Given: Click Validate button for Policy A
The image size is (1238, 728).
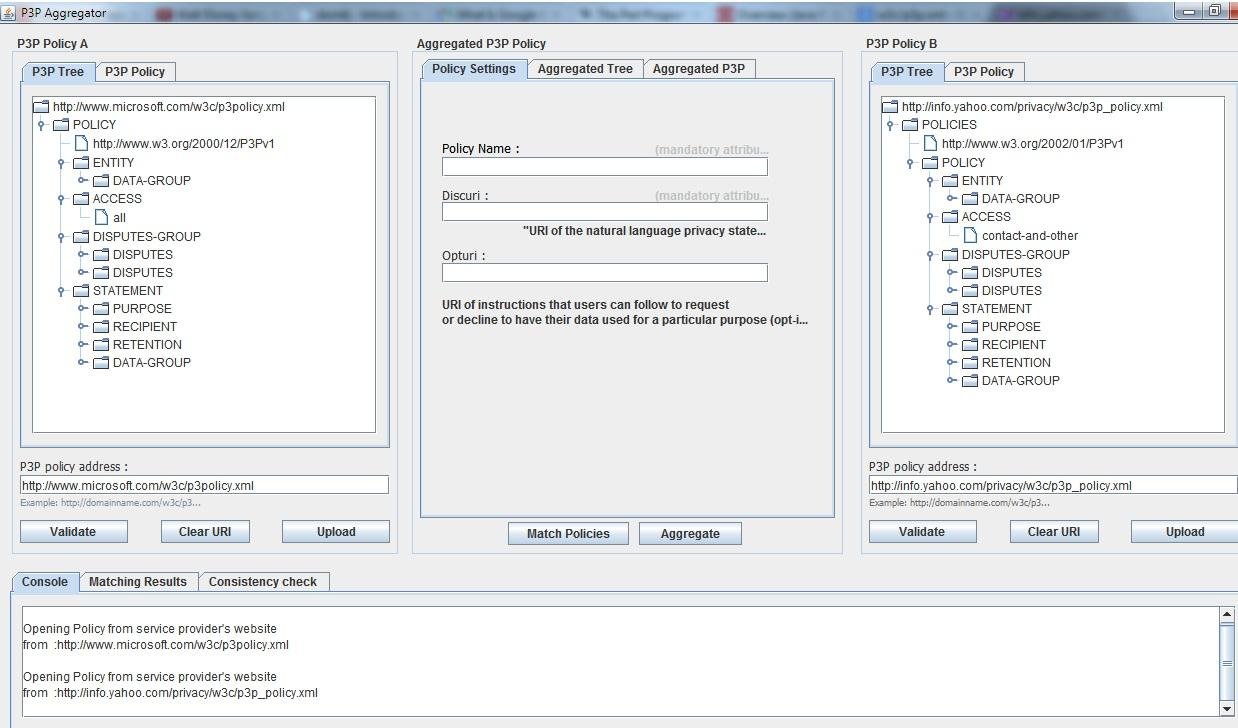Looking at the screenshot, I should (73, 532).
